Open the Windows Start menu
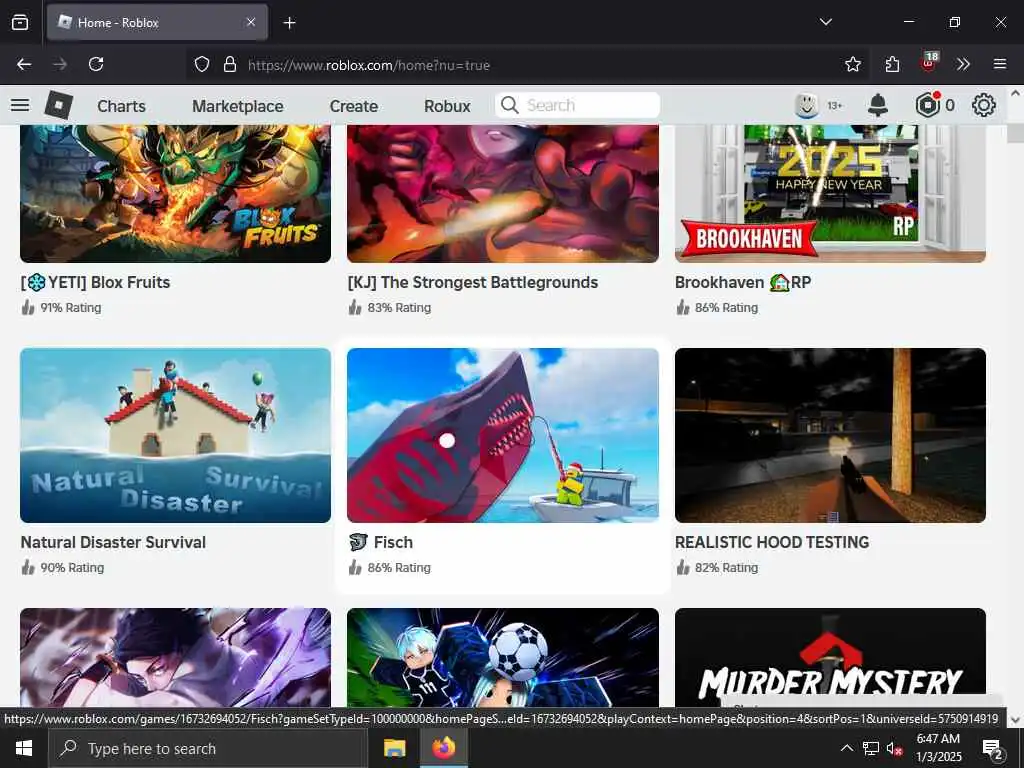 click(x=24, y=748)
